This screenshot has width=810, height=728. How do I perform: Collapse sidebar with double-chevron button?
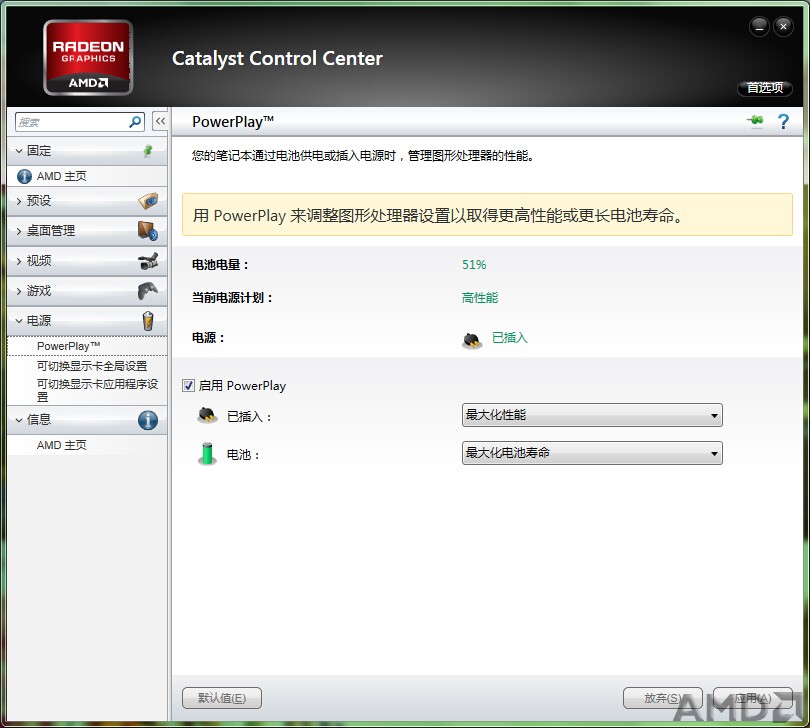click(x=160, y=121)
